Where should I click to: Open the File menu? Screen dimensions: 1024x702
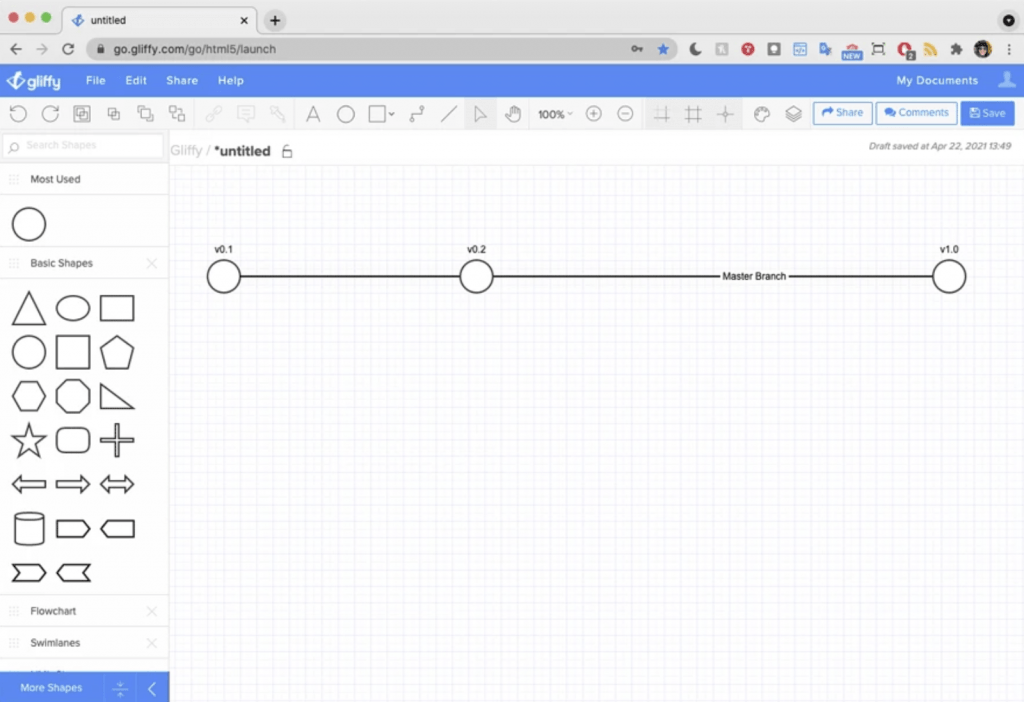pyautogui.click(x=95, y=80)
